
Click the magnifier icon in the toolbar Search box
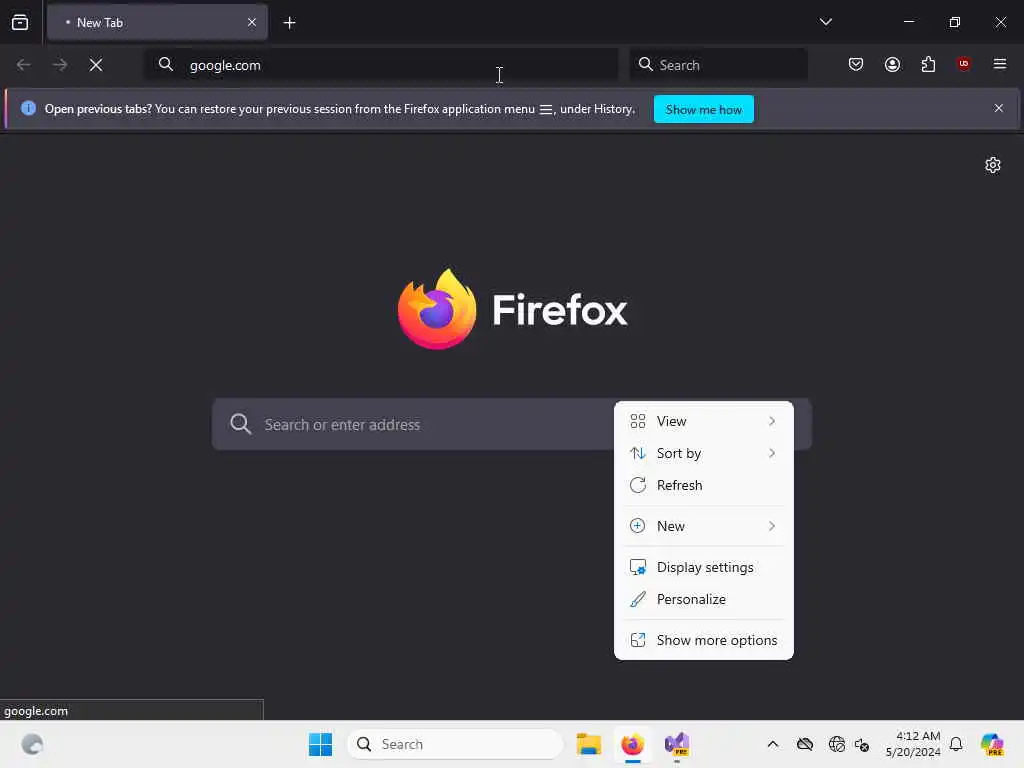click(645, 64)
